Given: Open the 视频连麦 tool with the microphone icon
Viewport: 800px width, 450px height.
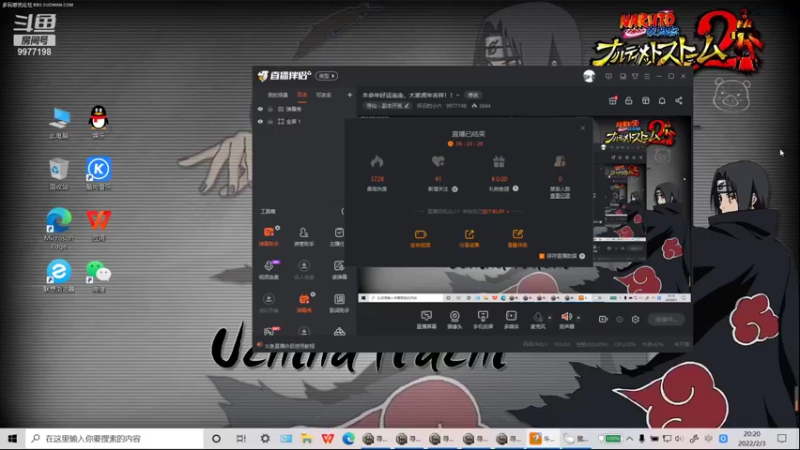Looking at the screenshot, I should [268, 269].
